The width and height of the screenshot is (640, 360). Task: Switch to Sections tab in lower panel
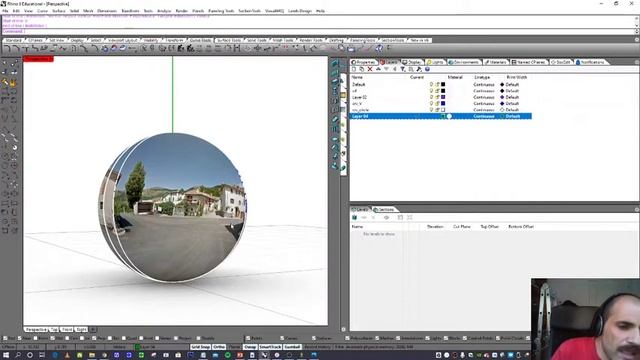click(x=384, y=209)
